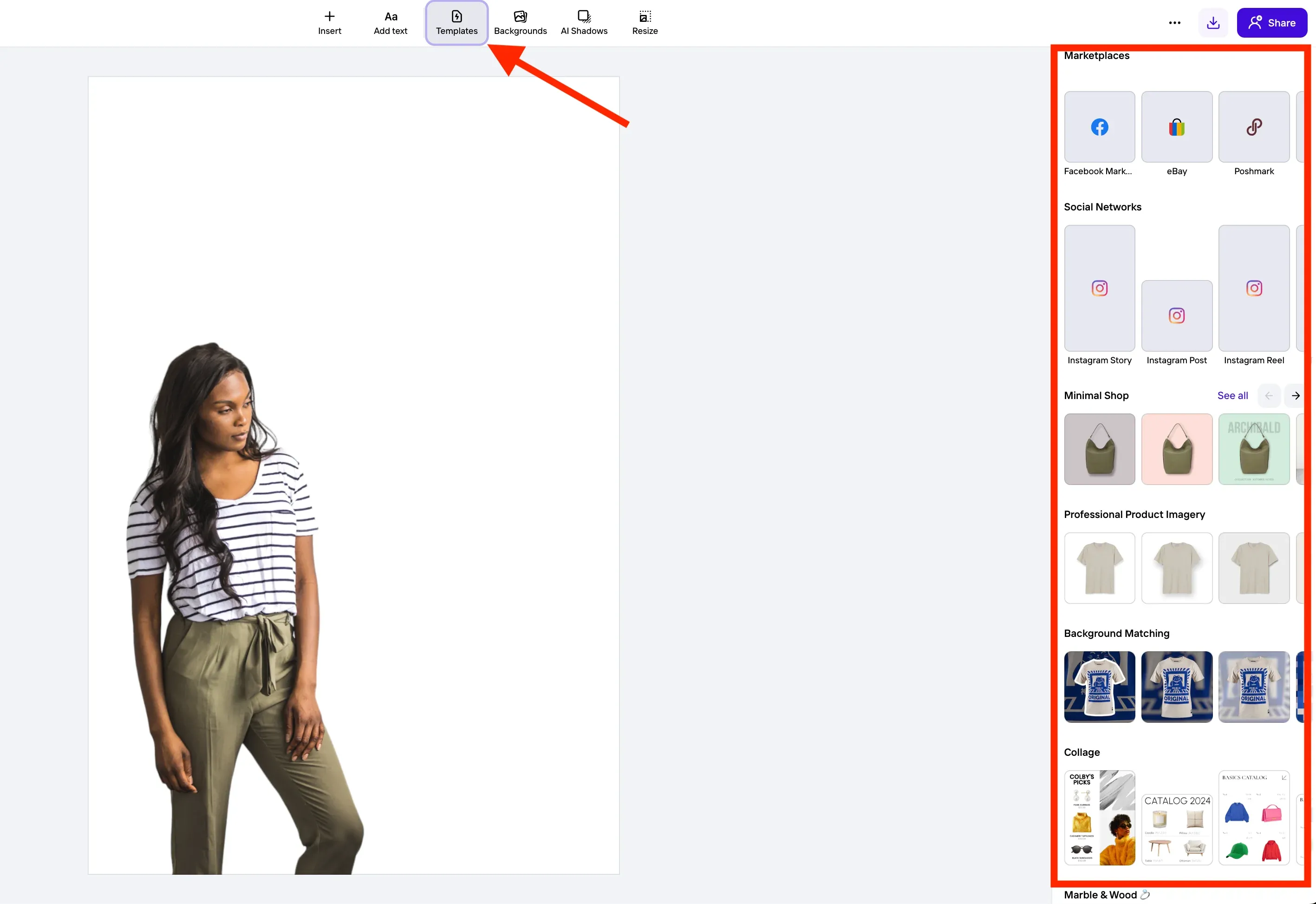The image size is (1316, 904).
Task: Select third Professional Product Imagery t-shirt
Action: pyautogui.click(x=1254, y=568)
